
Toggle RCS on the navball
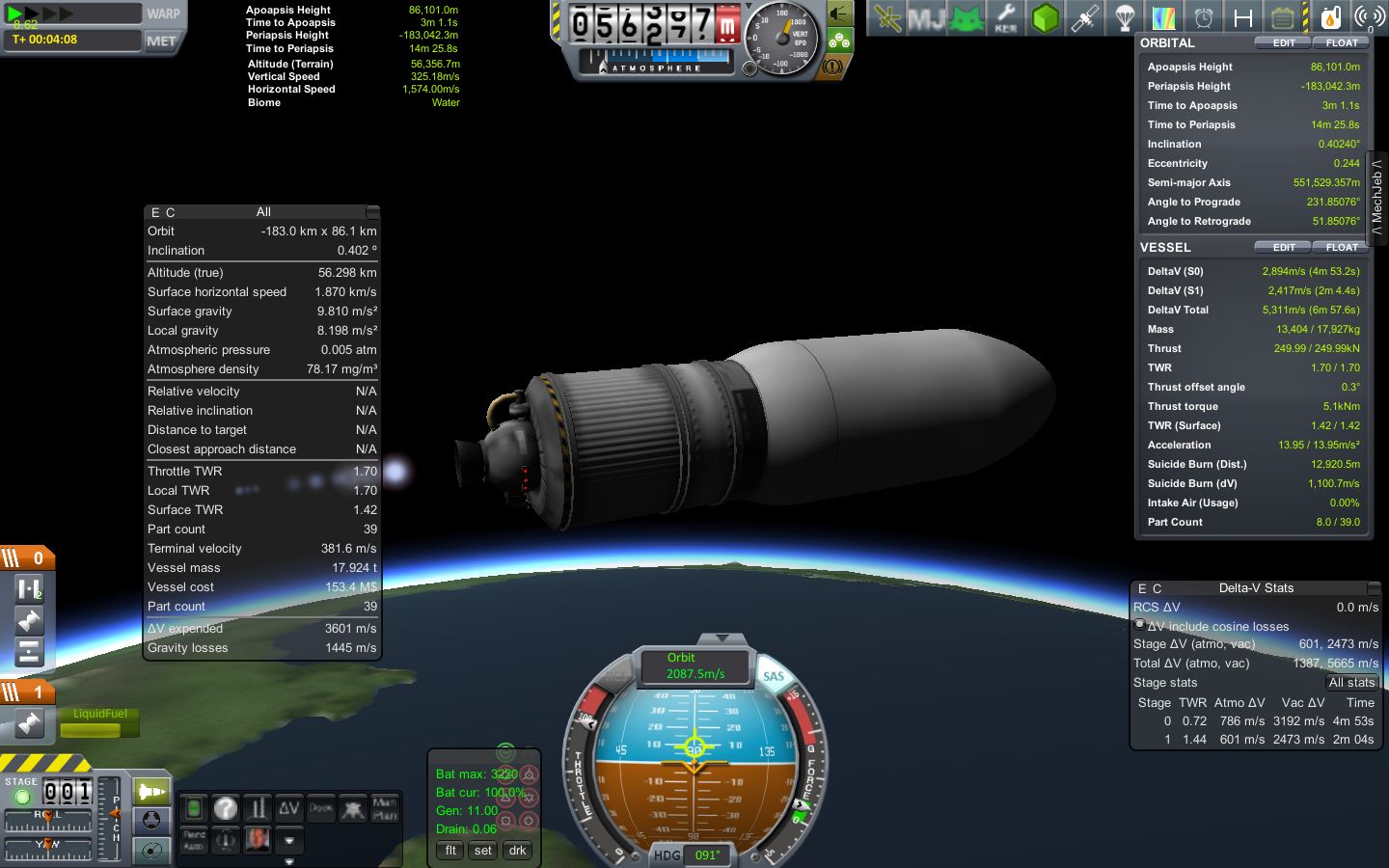tap(617, 675)
